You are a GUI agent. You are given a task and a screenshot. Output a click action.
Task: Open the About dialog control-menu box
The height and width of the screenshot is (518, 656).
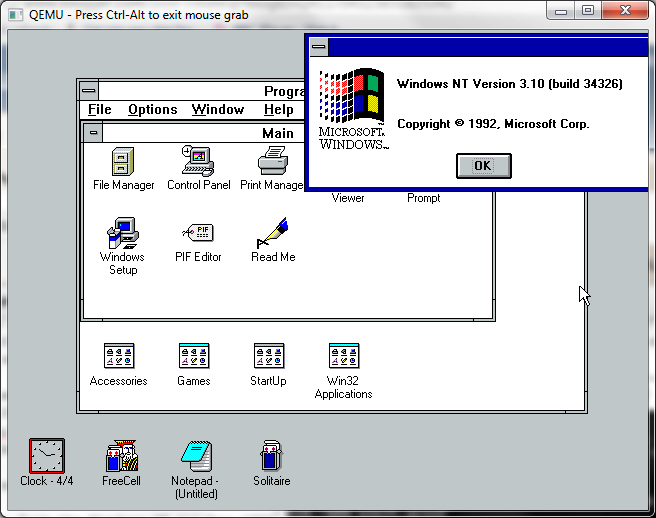pyautogui.click(x=319, y=47)
